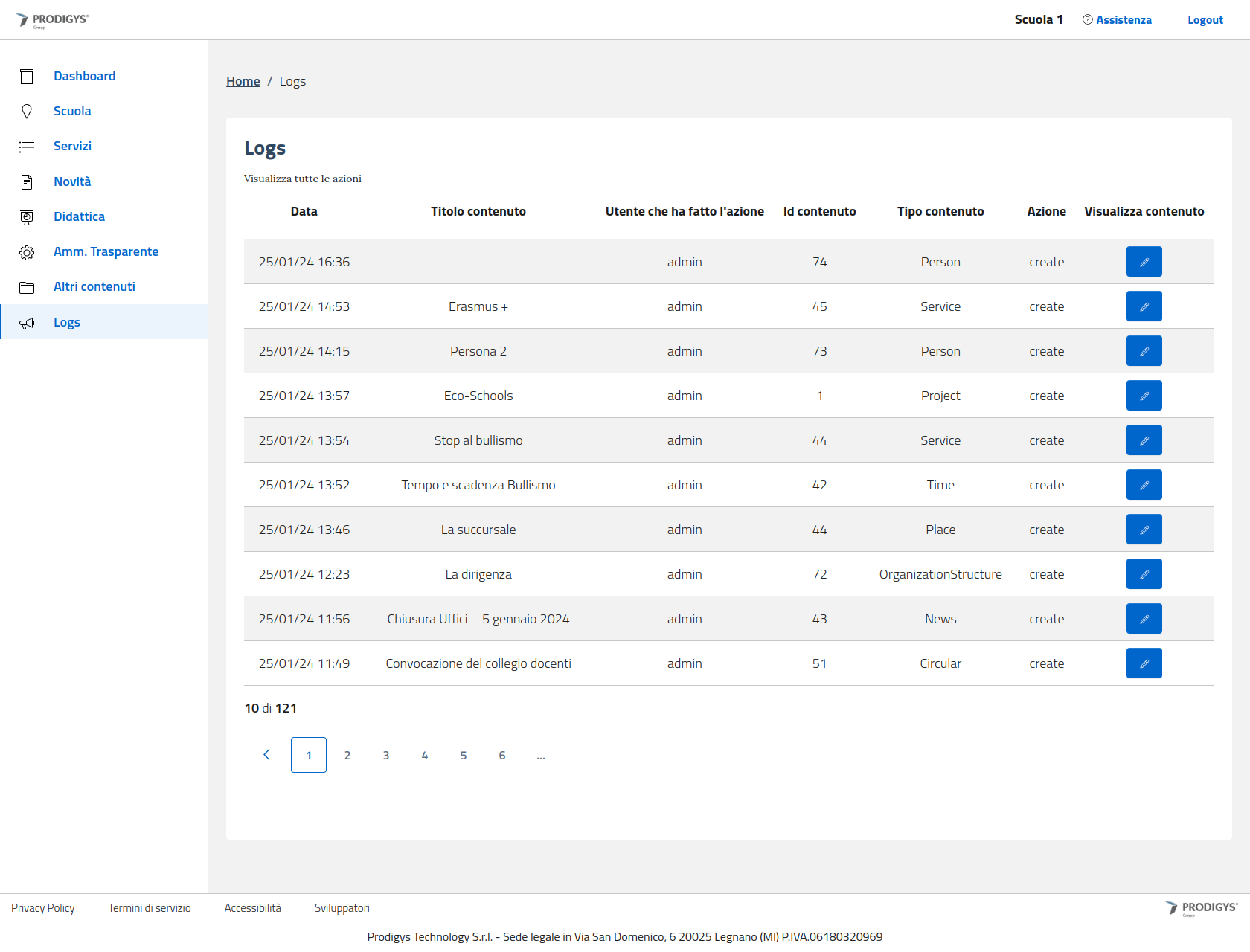The height and width of the screenshot is (952, 1250).
Task: Open Privacy Policy in footer
Action: [x=43, y=908]
